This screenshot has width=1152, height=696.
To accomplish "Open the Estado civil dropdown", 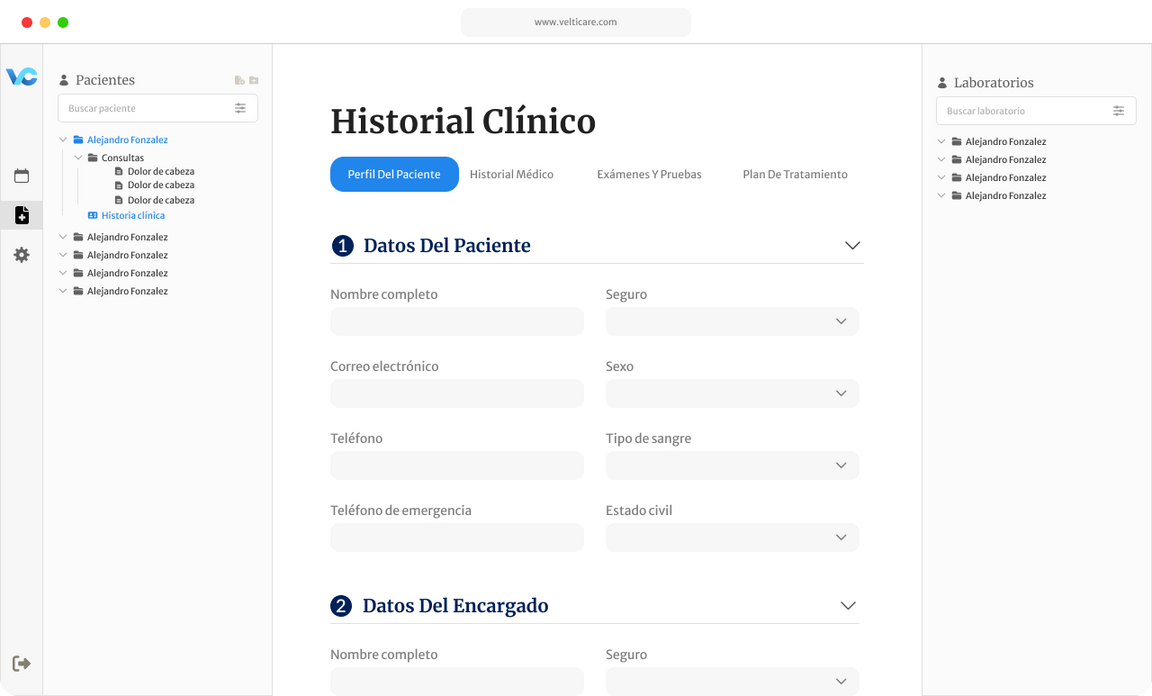I will (732, 537).
